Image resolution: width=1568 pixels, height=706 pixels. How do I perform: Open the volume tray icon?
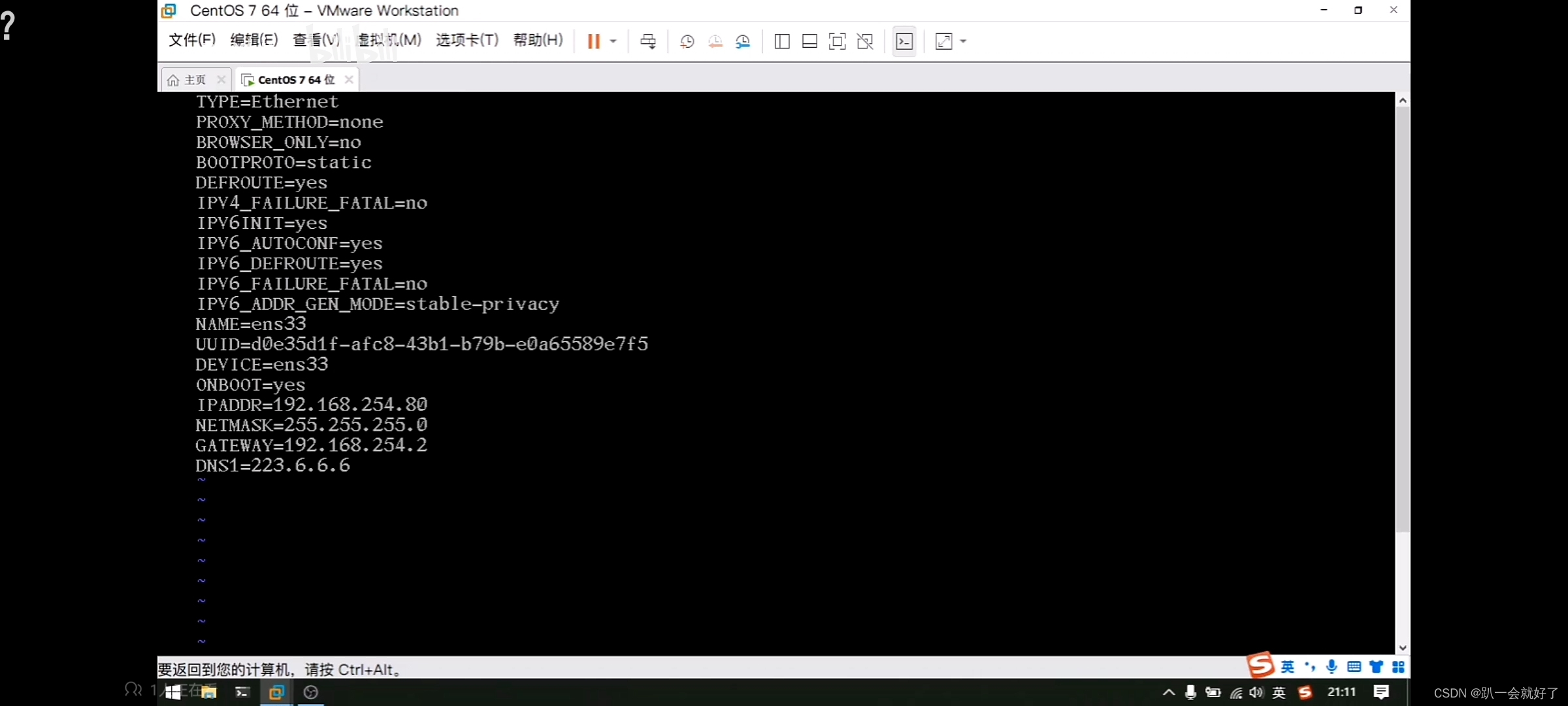[x=1257, y=692]
